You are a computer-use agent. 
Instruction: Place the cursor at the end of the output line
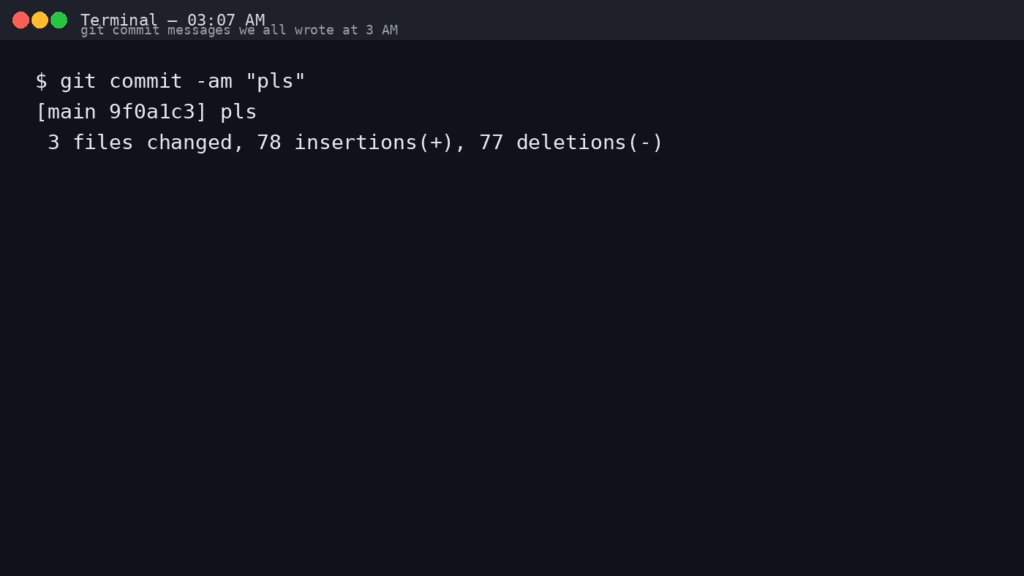pyautogui.click(x=668, y=142)
